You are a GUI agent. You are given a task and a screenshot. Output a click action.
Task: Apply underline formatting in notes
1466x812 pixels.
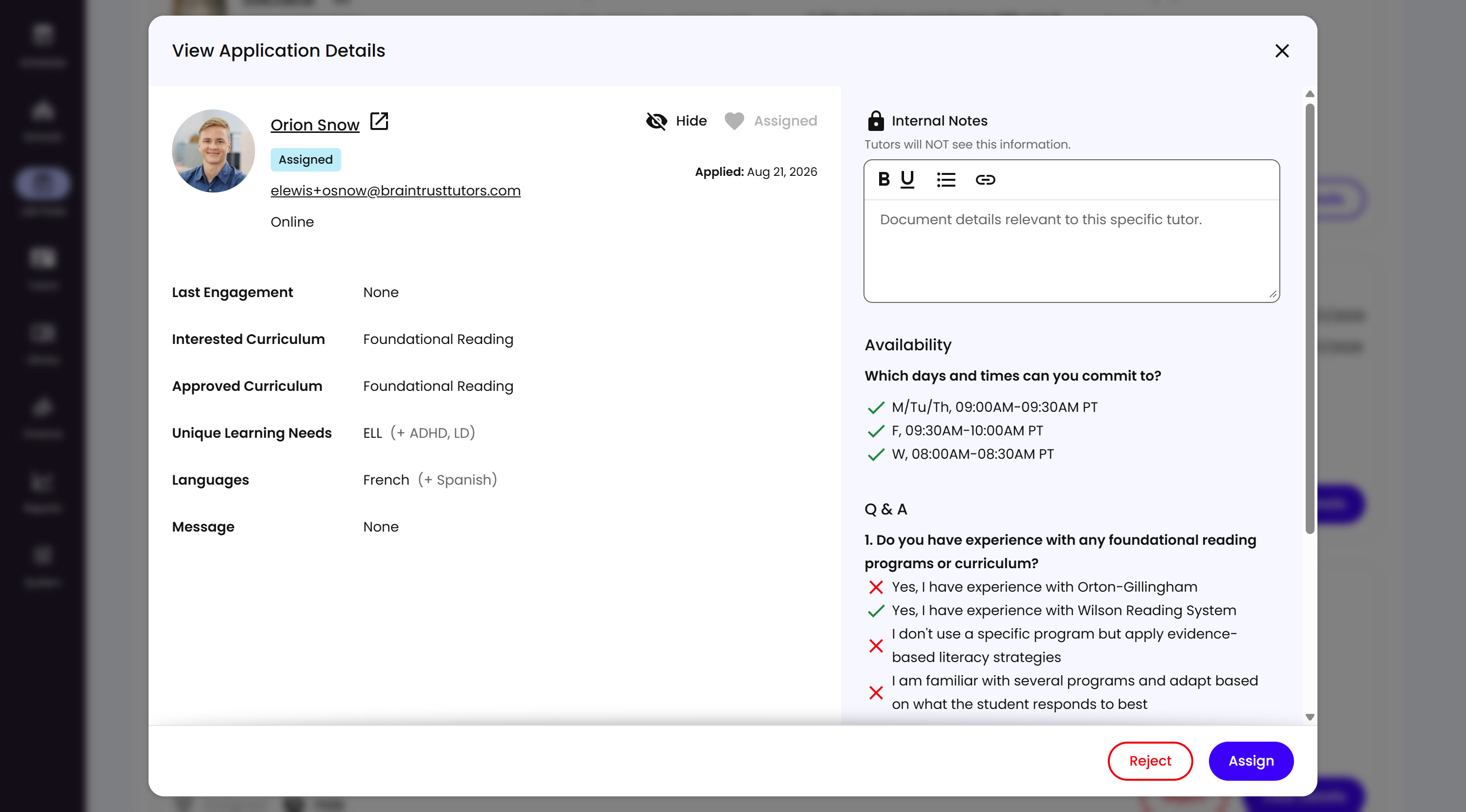(907, 179)
